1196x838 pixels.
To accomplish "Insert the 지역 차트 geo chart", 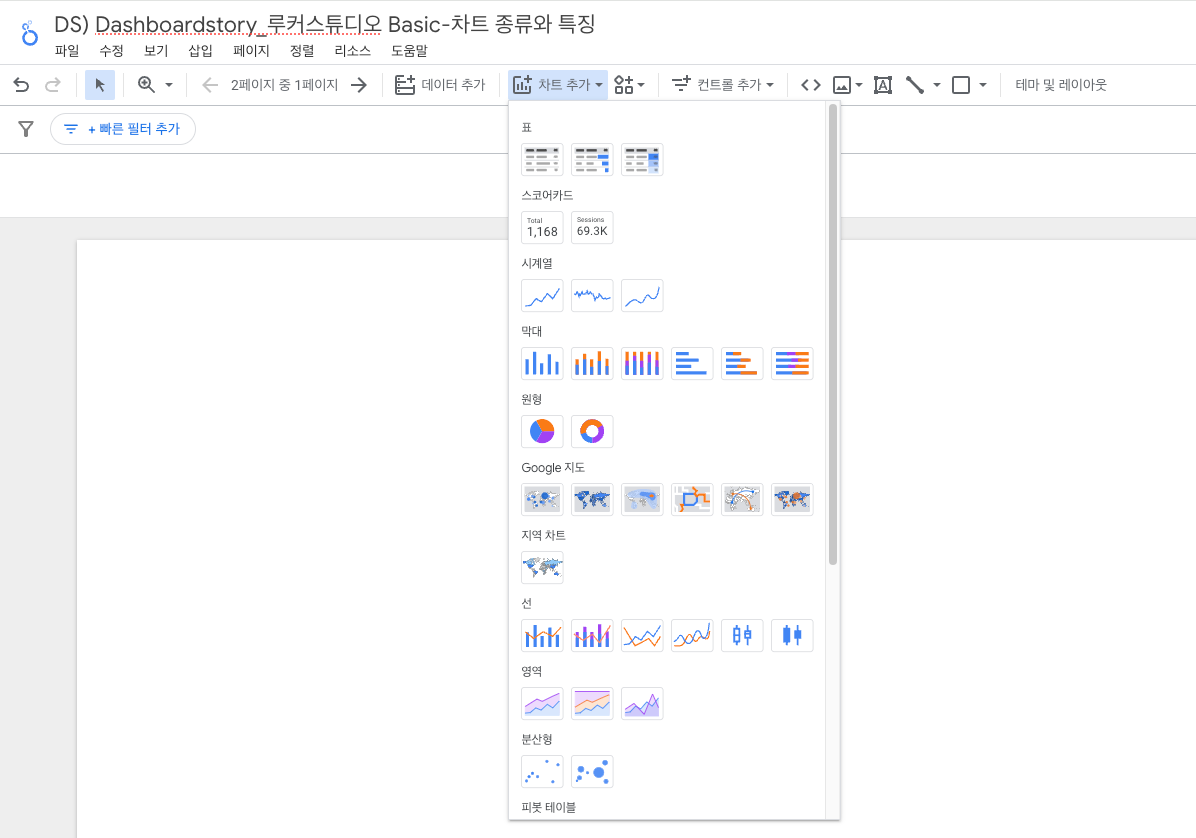I will pyautogui.click(x=542, y=567).
